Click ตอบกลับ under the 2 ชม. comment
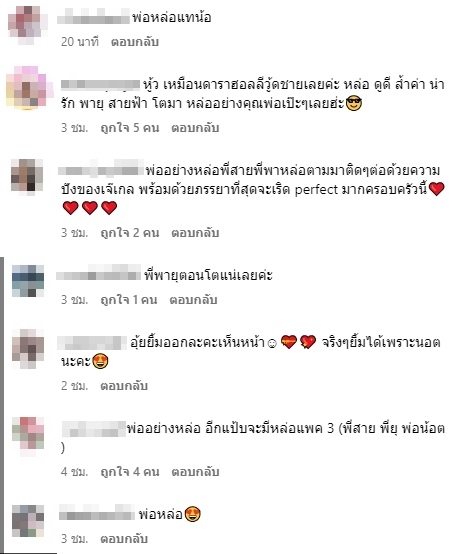 (124, 385)
